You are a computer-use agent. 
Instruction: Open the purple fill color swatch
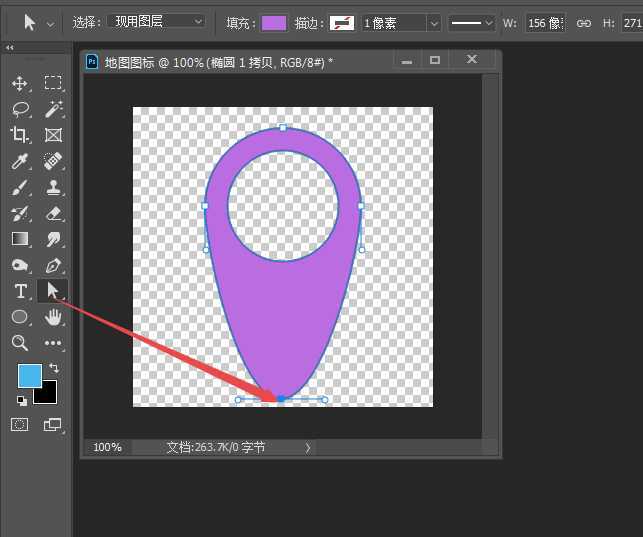(x=273, y=22)
